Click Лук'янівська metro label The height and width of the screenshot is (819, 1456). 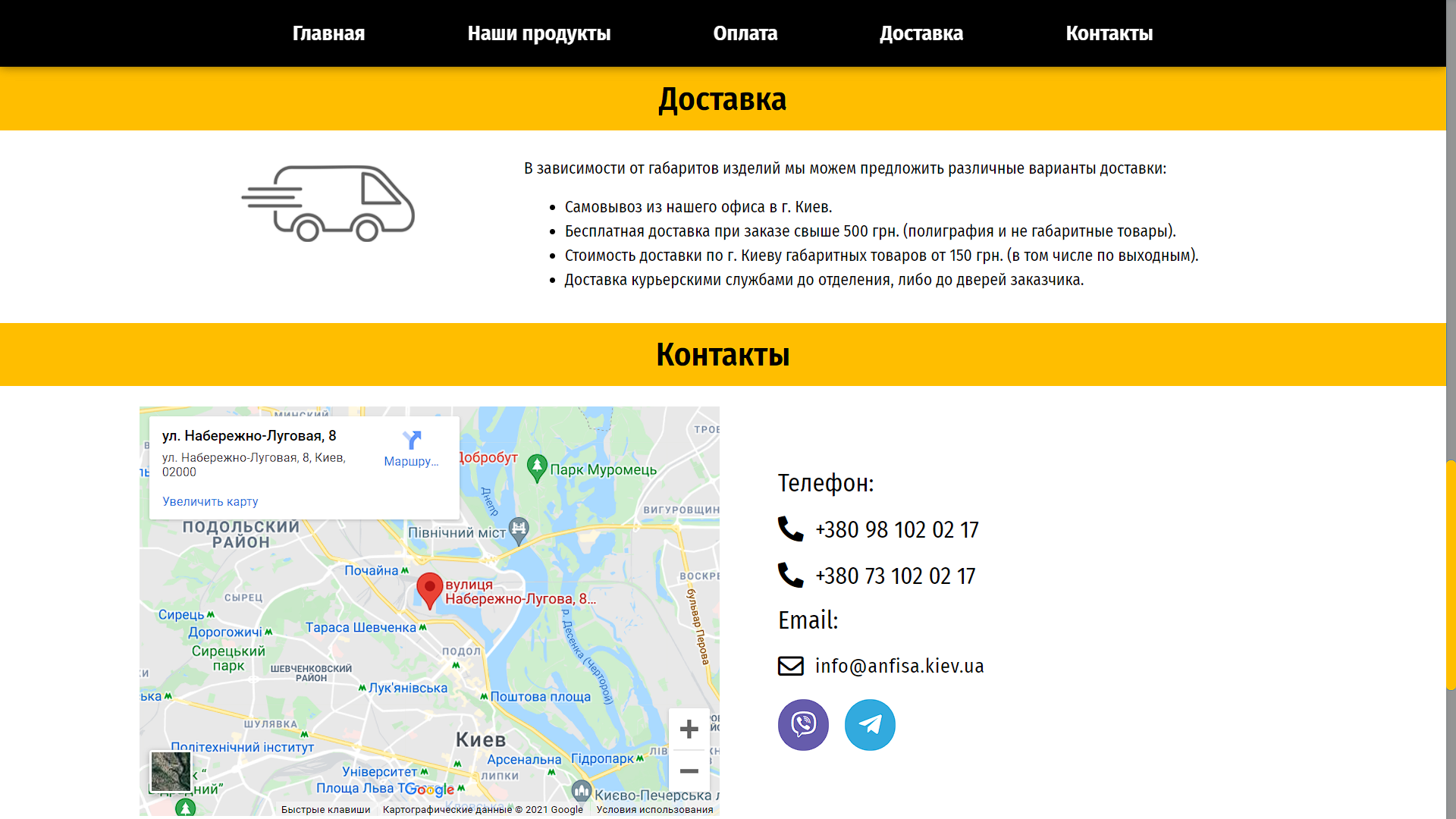pos(408,688)
